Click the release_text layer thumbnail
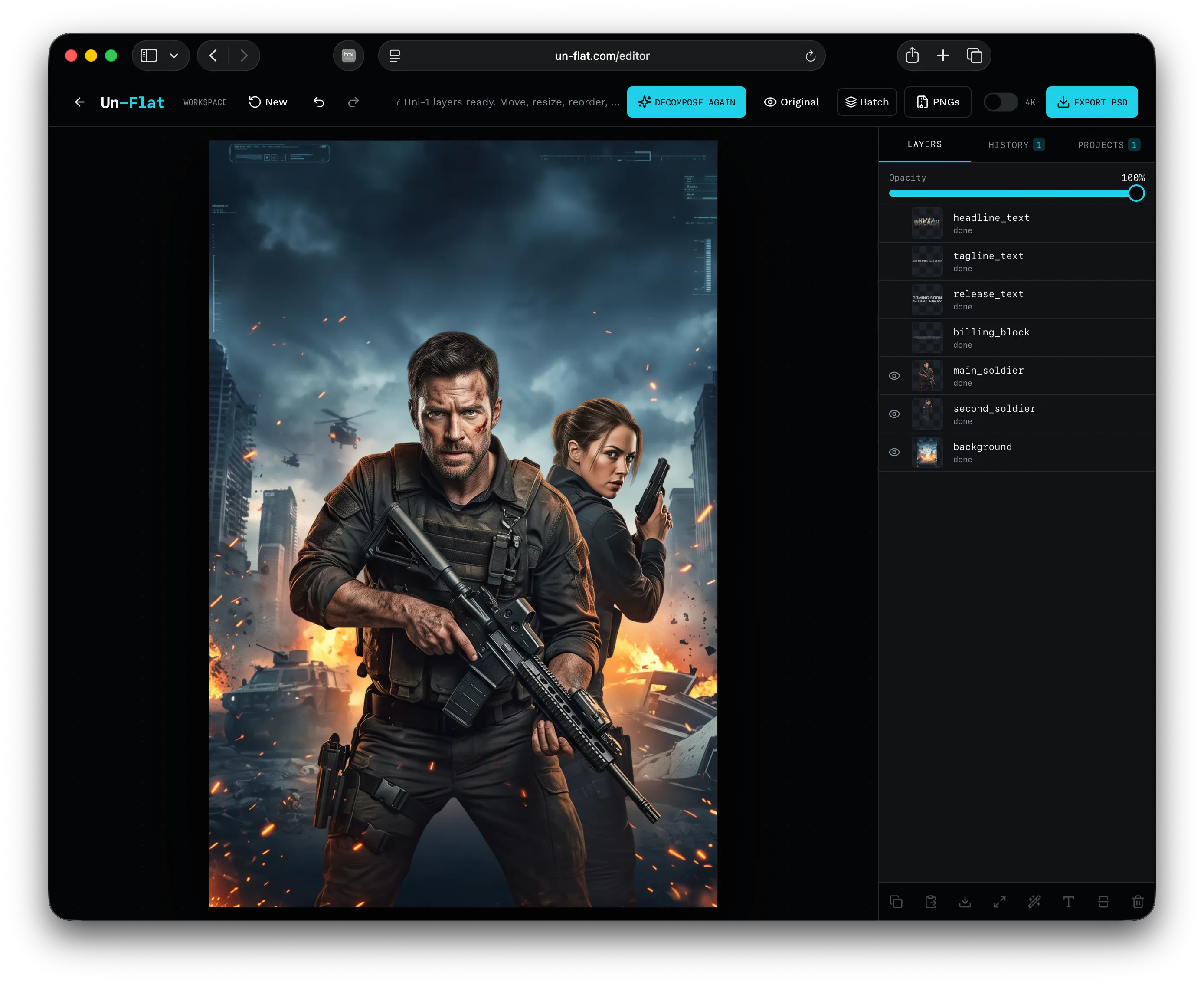 (927, 299)
